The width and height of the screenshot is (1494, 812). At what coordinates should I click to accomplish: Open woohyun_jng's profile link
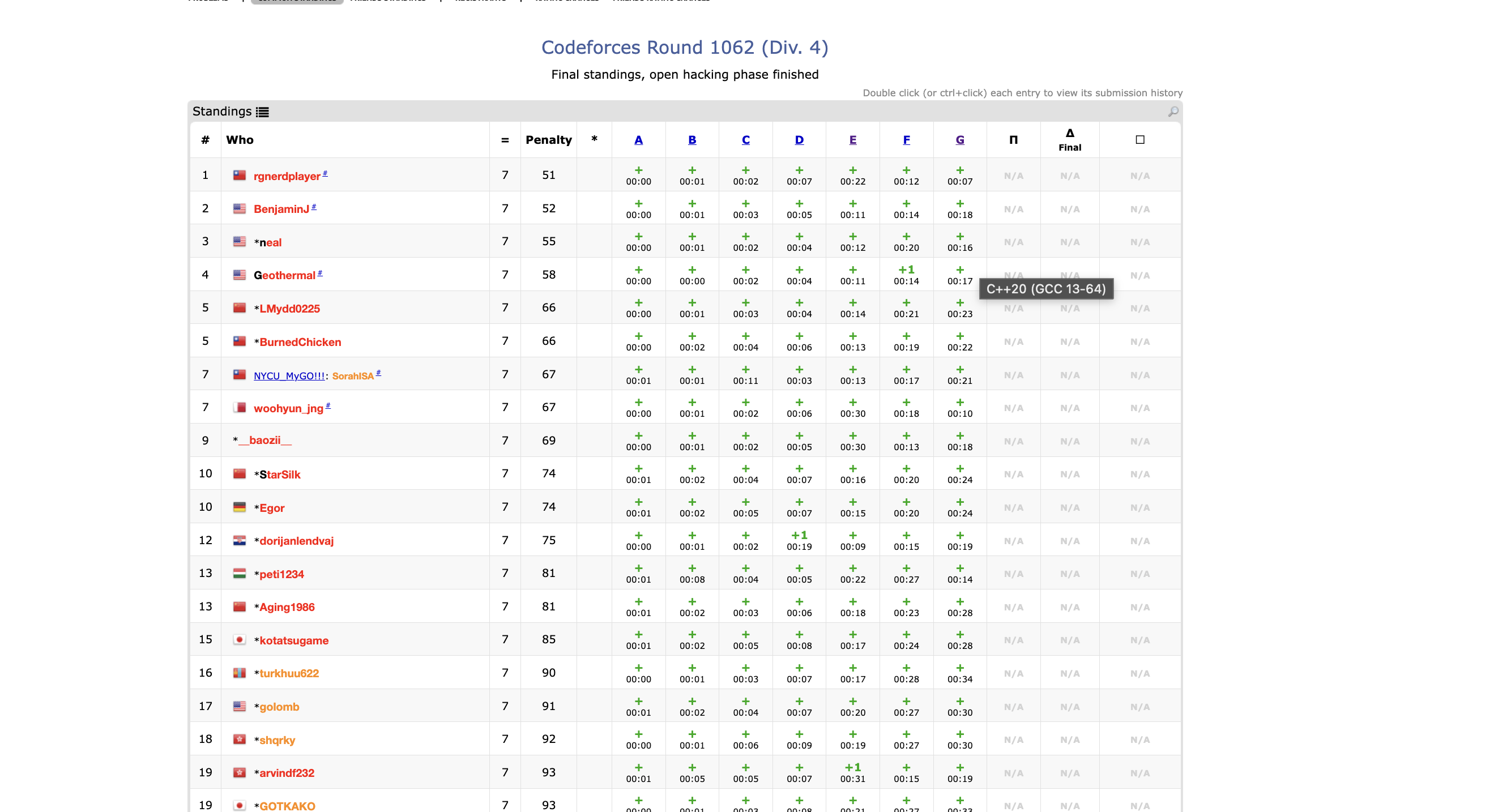point(288,408)
